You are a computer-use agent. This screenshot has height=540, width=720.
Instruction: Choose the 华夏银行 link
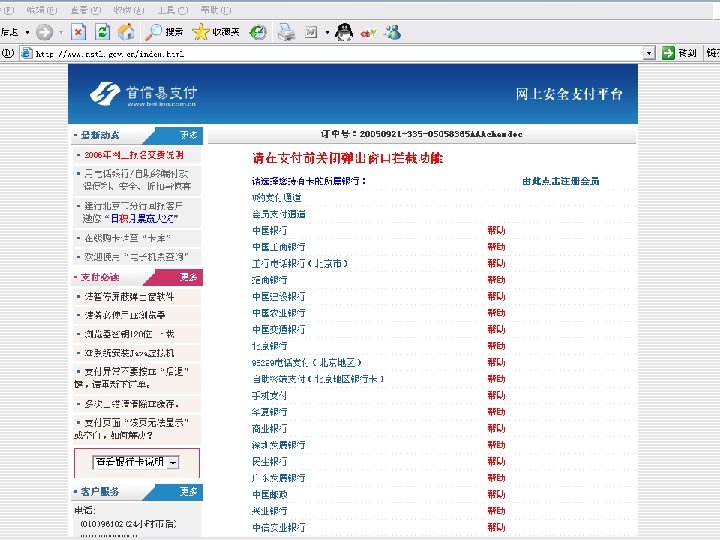point(270,412)
